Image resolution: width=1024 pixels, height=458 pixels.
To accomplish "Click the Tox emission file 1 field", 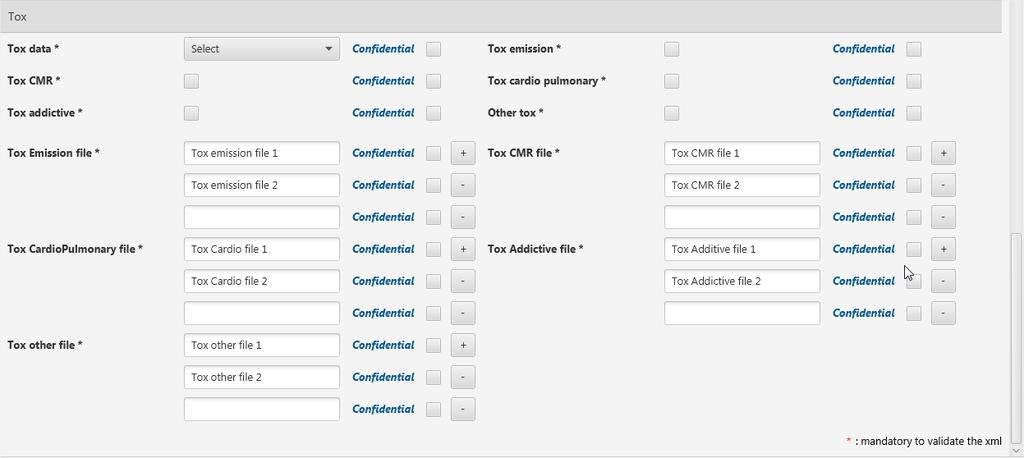I will [262, 154].
